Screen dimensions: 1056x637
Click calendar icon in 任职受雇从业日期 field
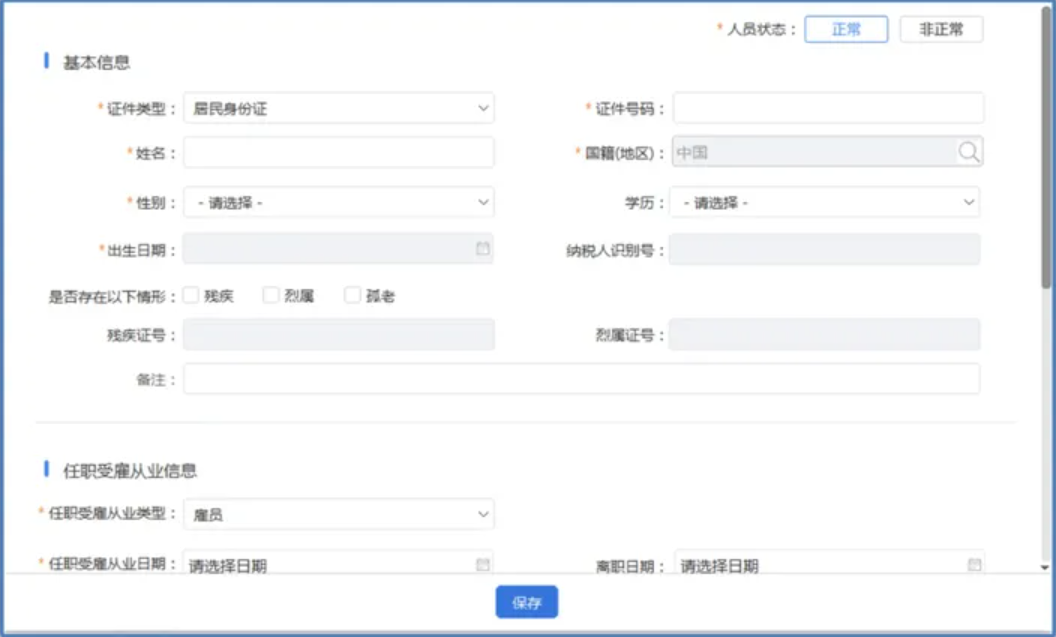[x=483, y=565]
